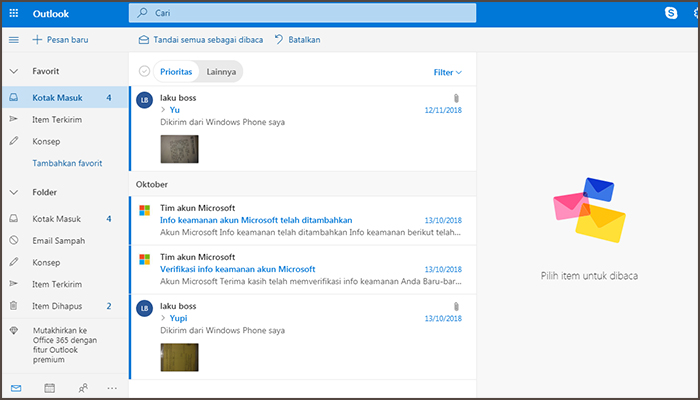Image resolution: width=700 pixels, height=400 pixels.
Task: Tick the select-all messages circle checkbox
Action: point(144,71)
